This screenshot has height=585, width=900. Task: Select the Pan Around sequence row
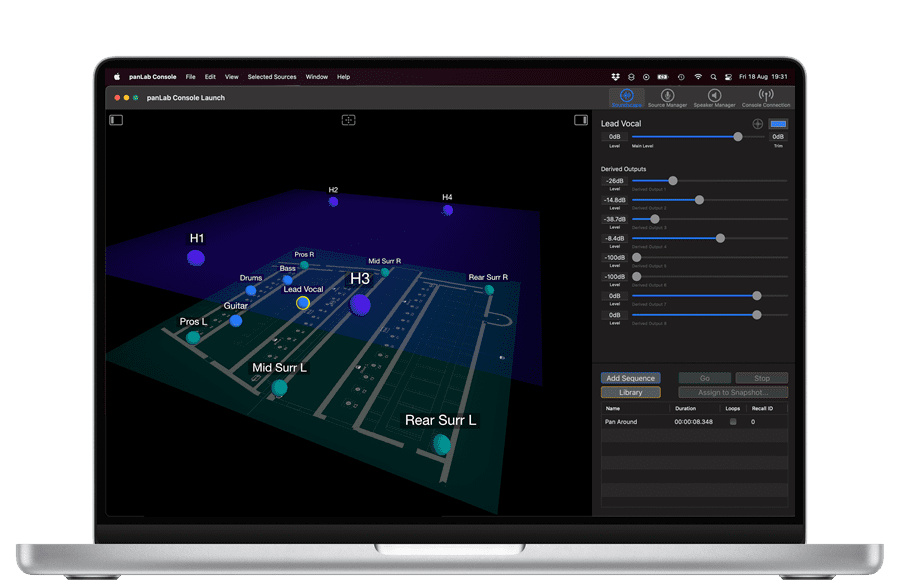click(695, 421)
